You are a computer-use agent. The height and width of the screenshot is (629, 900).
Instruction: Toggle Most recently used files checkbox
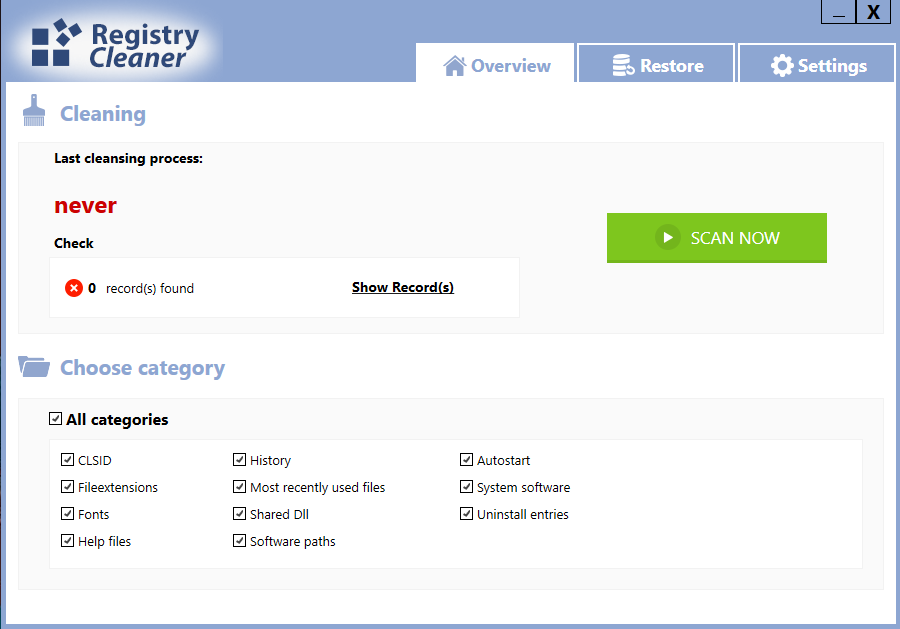pos(239,486)
